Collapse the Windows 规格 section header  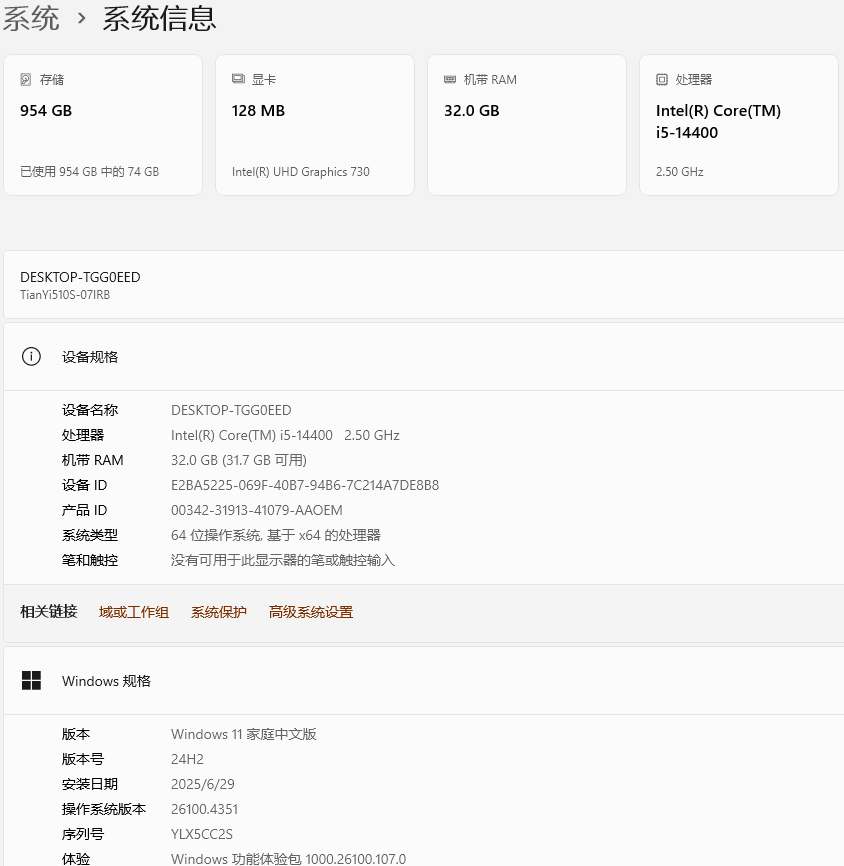(424, 680)
